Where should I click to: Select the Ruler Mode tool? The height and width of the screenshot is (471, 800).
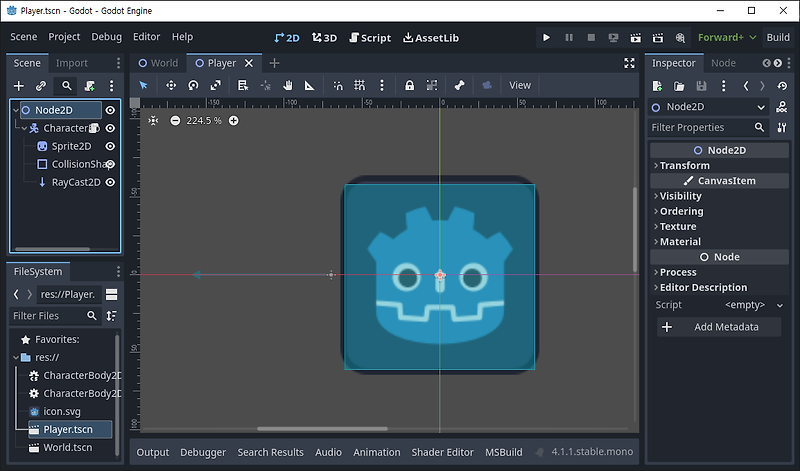310,85
